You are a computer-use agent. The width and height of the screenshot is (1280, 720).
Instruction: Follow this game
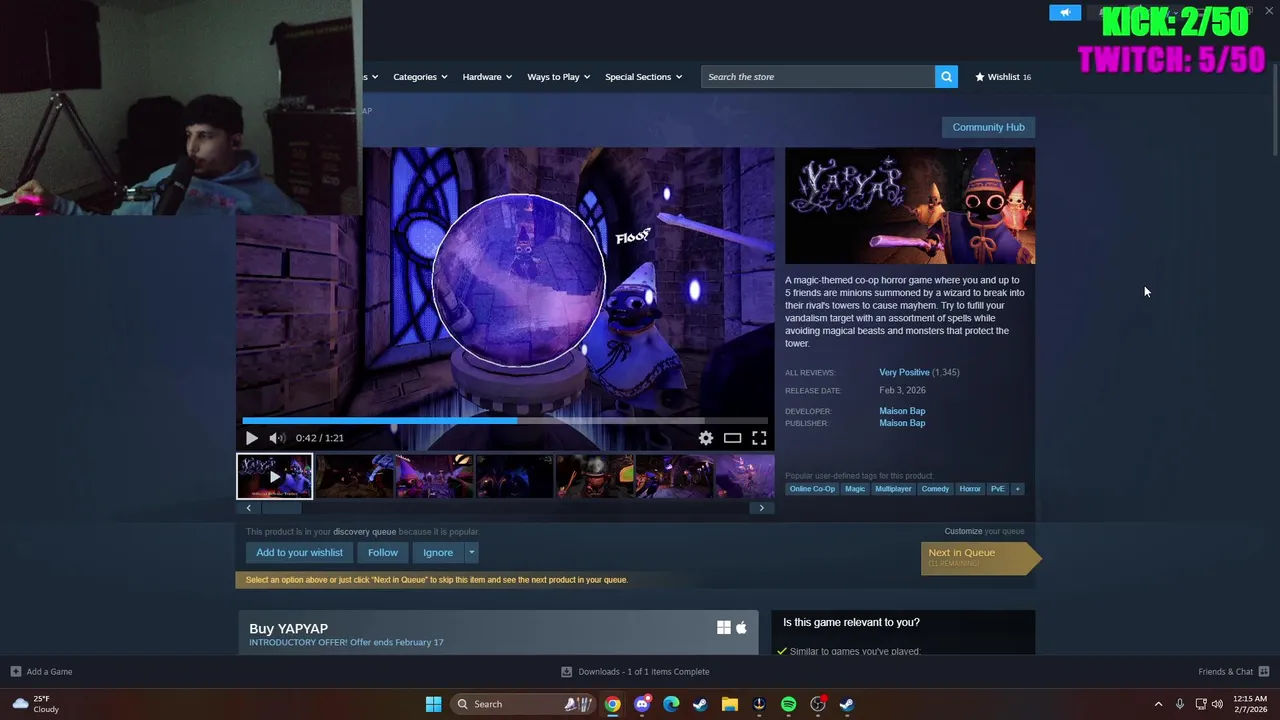383,552
